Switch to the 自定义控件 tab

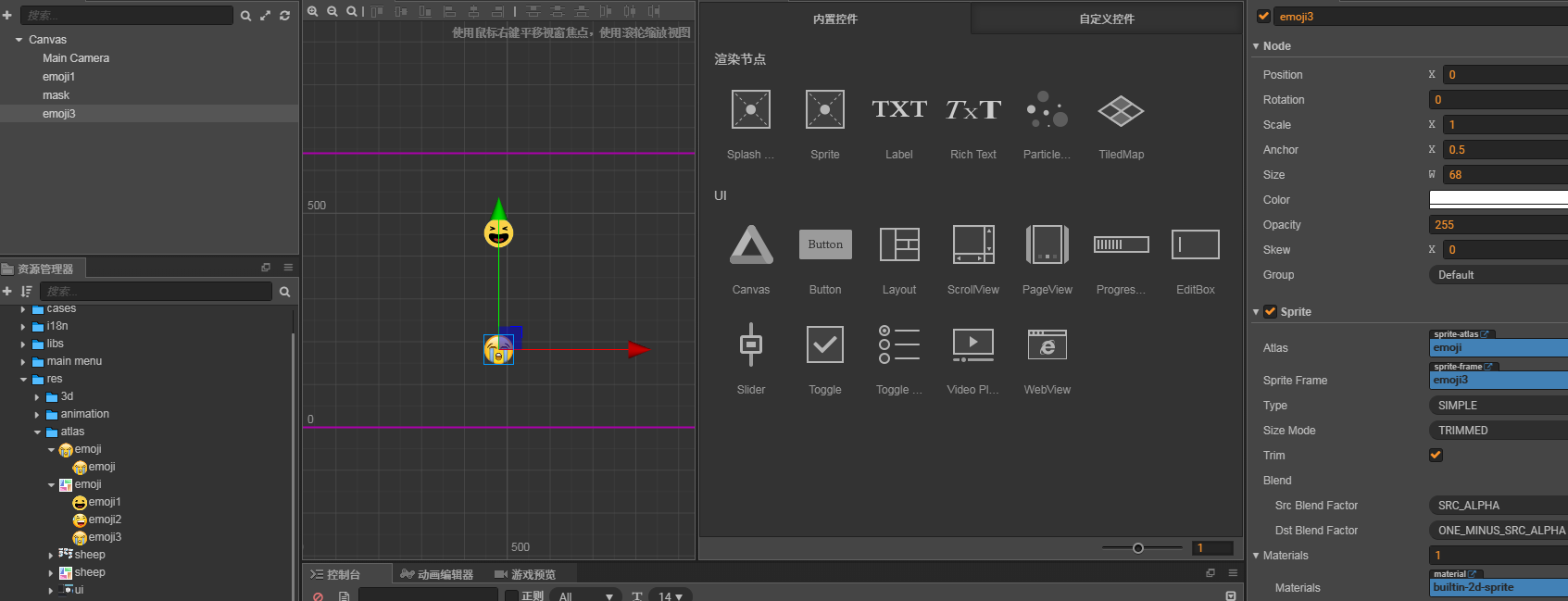(x=1107, y=19)
